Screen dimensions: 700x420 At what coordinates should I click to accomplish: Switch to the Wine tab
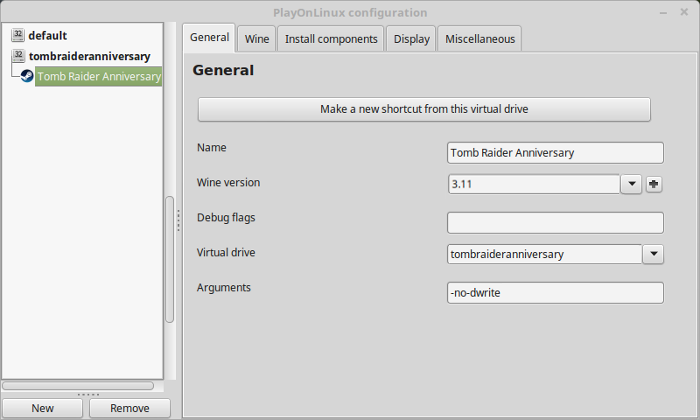pyautogui.click(x=257, y=39)
